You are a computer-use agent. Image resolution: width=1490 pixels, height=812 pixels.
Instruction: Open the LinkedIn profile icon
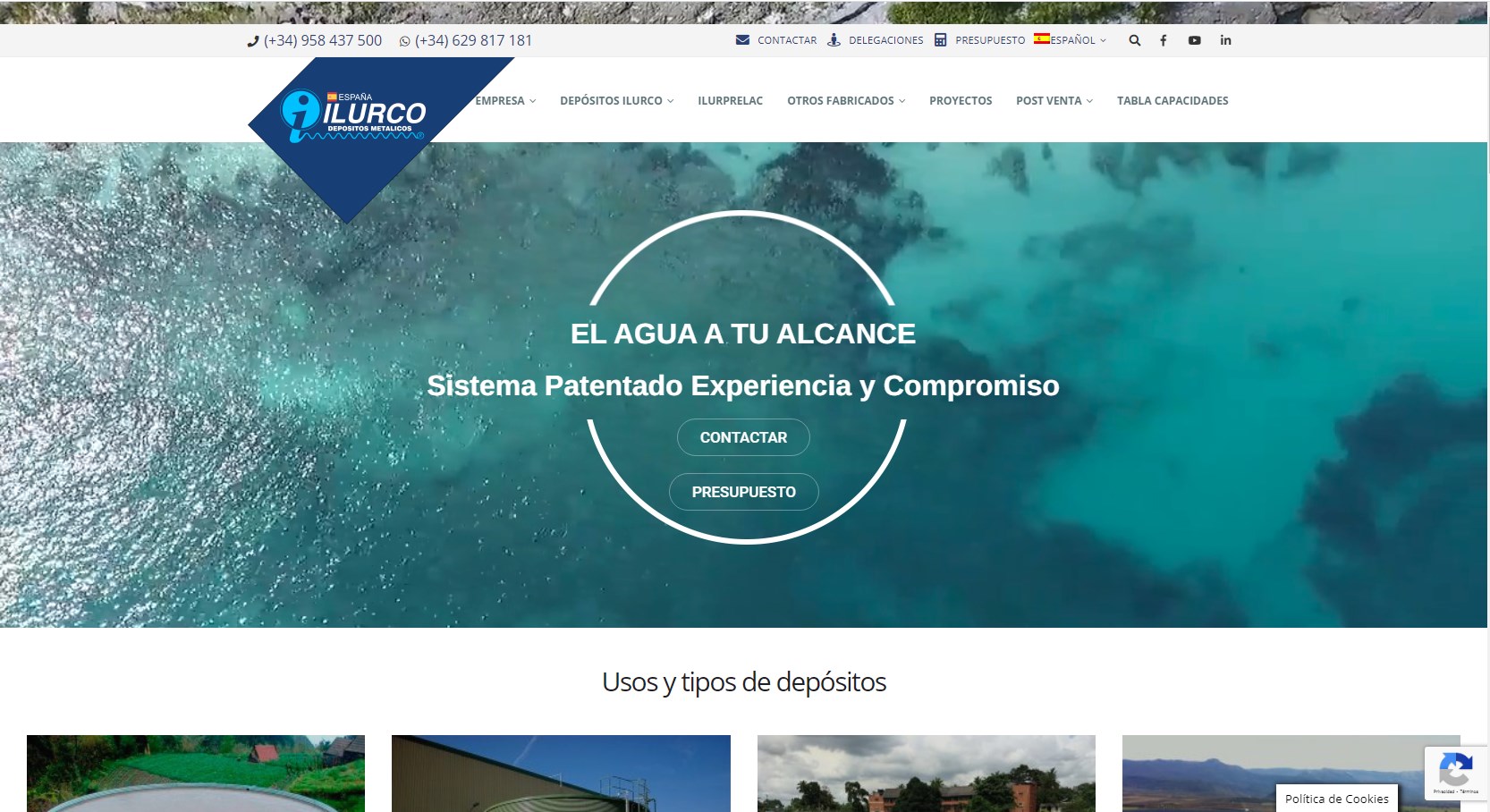point(1225,40)
